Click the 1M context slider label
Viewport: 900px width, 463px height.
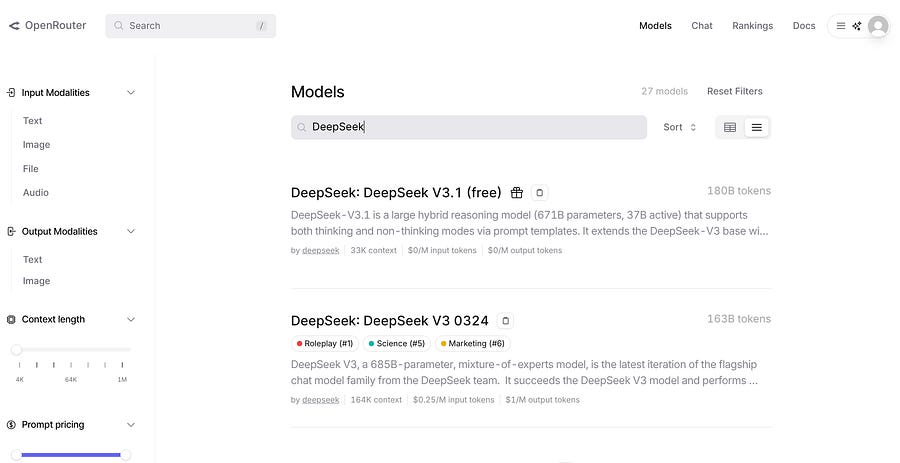122,380
